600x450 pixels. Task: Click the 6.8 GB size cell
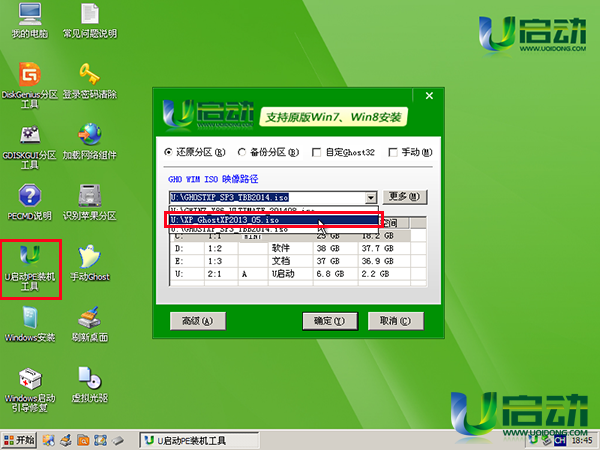point(330,274)
